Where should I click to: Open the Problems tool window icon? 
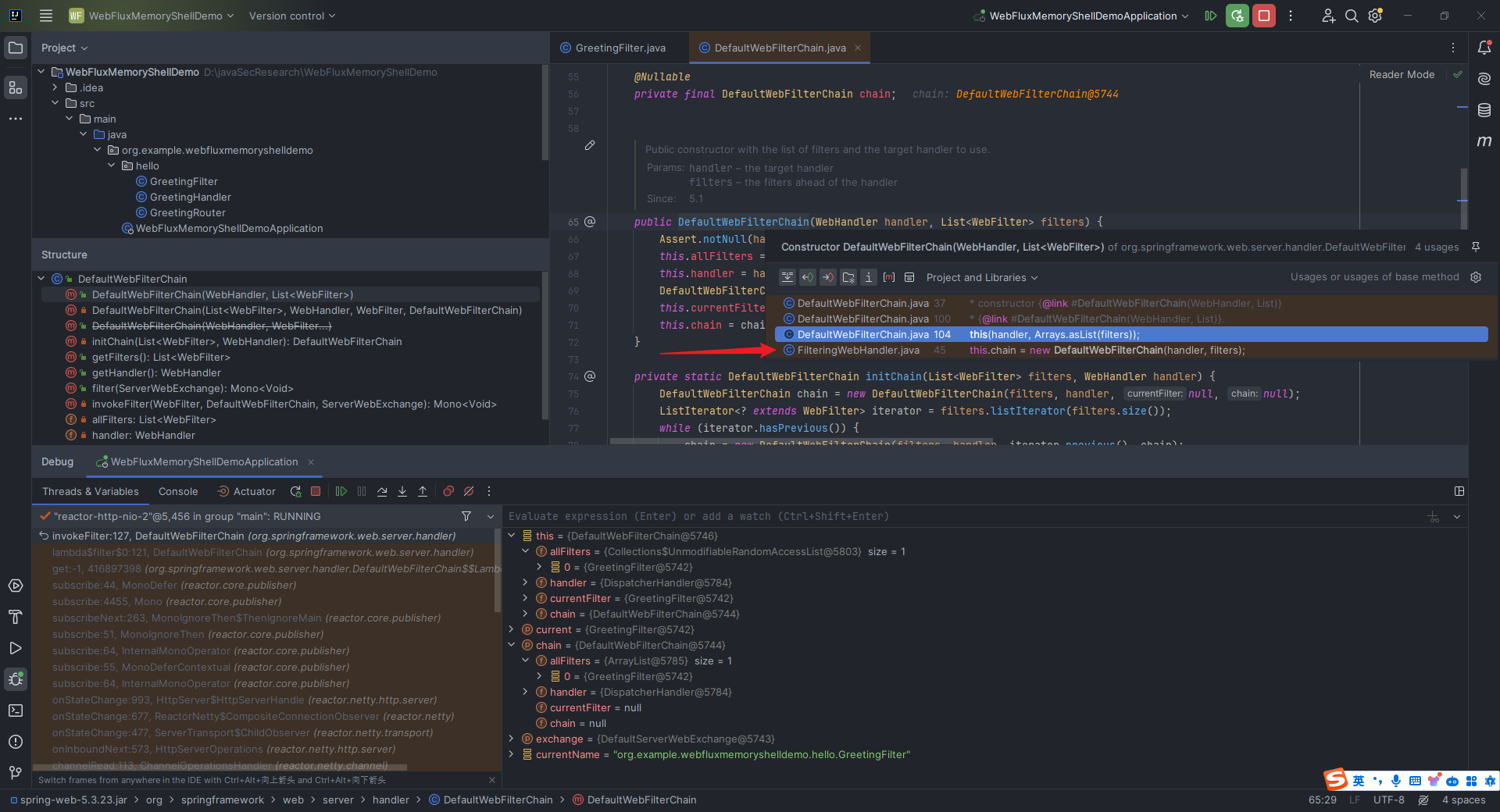[16, 742]
